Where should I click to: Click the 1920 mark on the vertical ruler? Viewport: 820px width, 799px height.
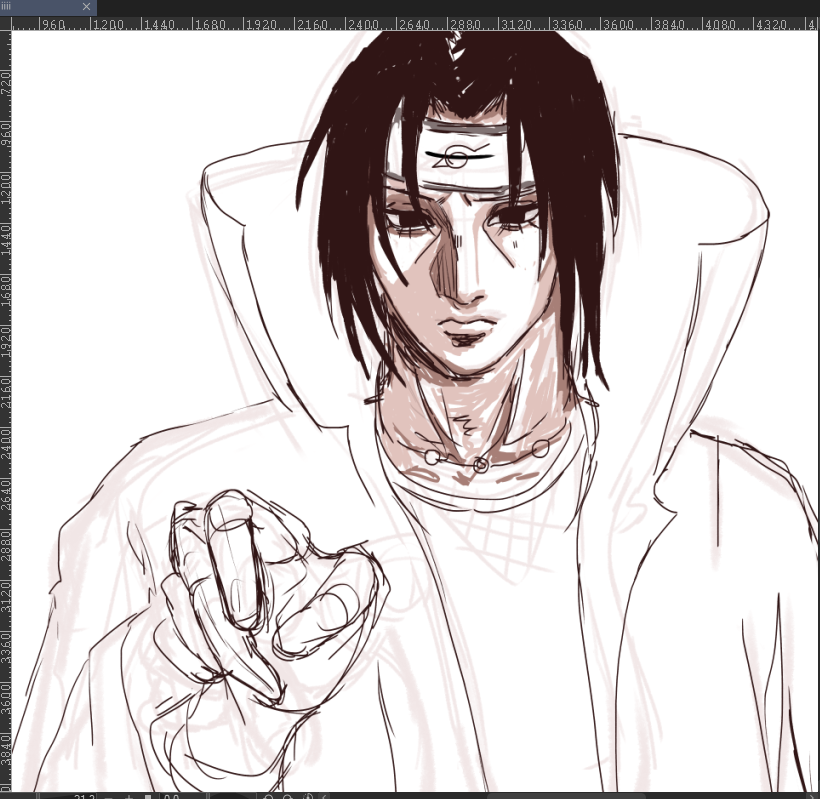(6, 341)
